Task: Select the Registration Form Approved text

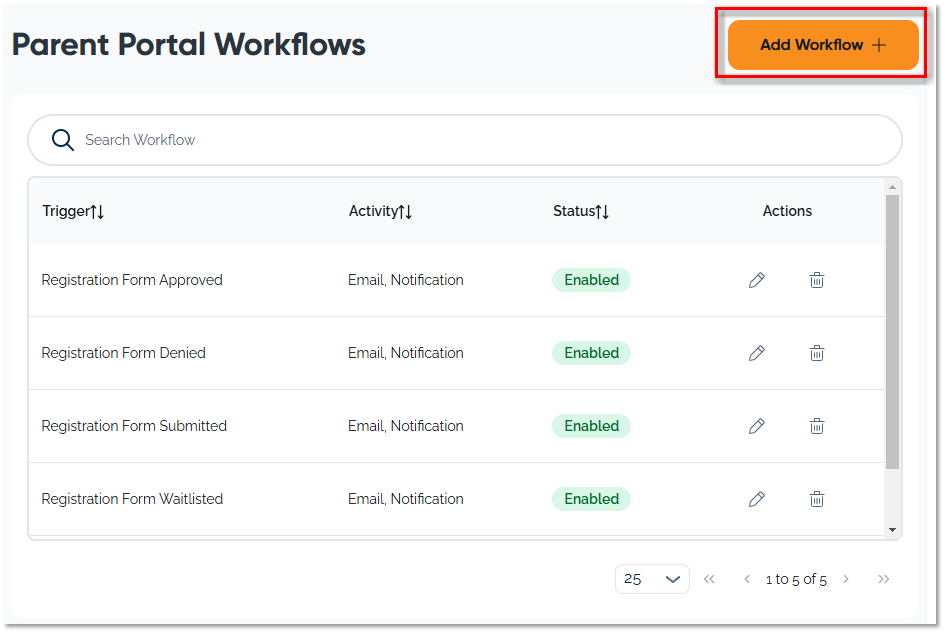Action: [132, 280]
